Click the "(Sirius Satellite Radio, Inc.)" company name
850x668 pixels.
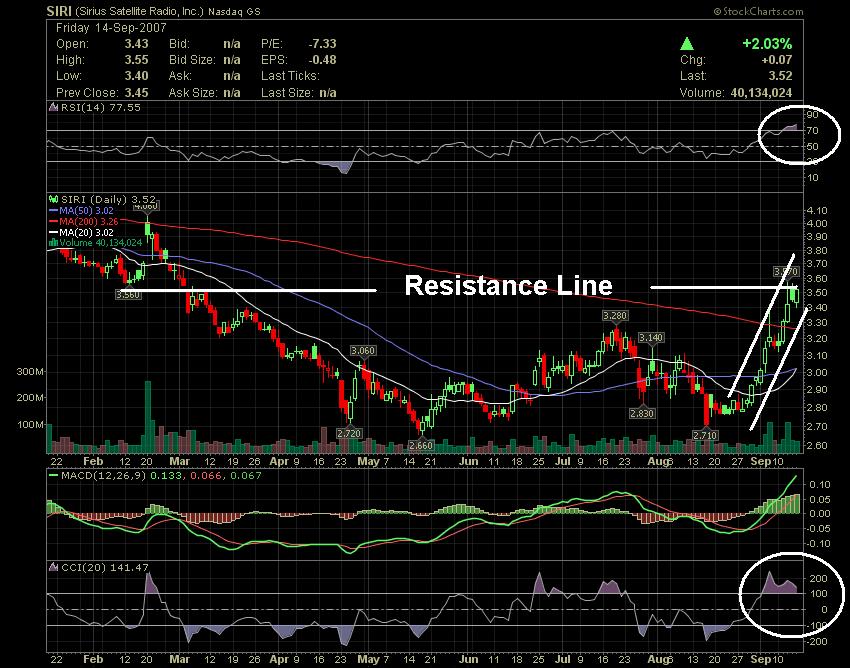click(x=139, y=11)
